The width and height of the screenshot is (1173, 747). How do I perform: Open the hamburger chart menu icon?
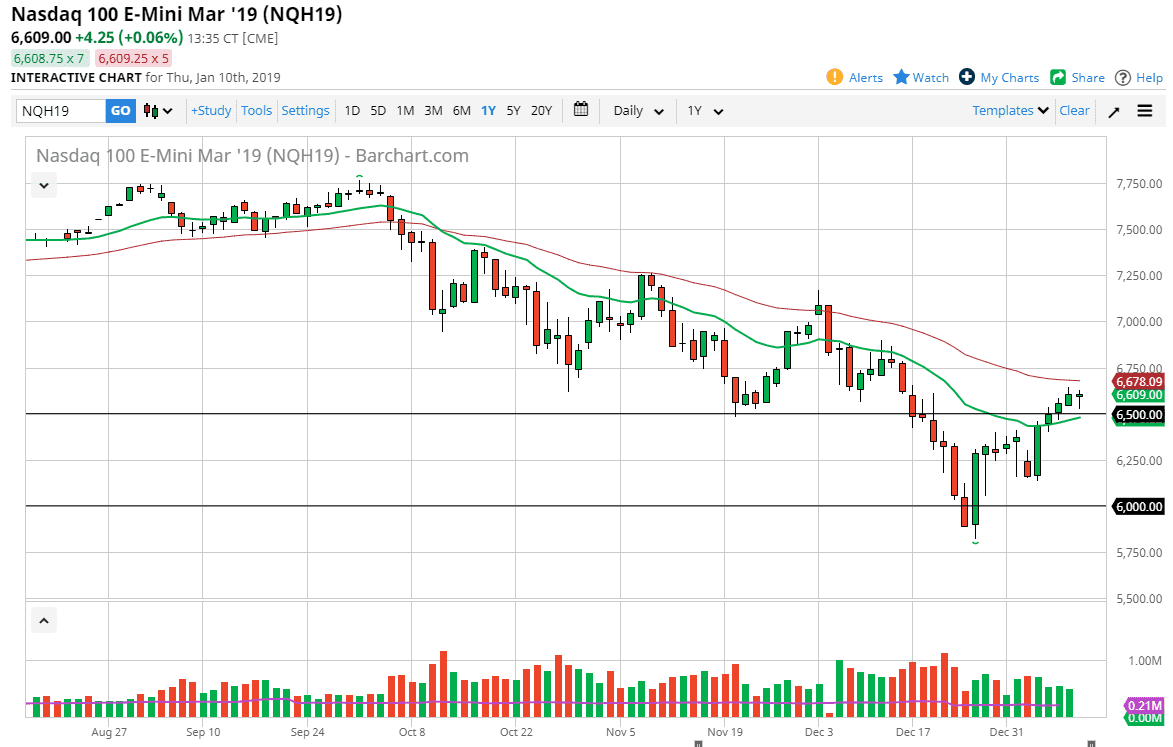(1145, 111)
